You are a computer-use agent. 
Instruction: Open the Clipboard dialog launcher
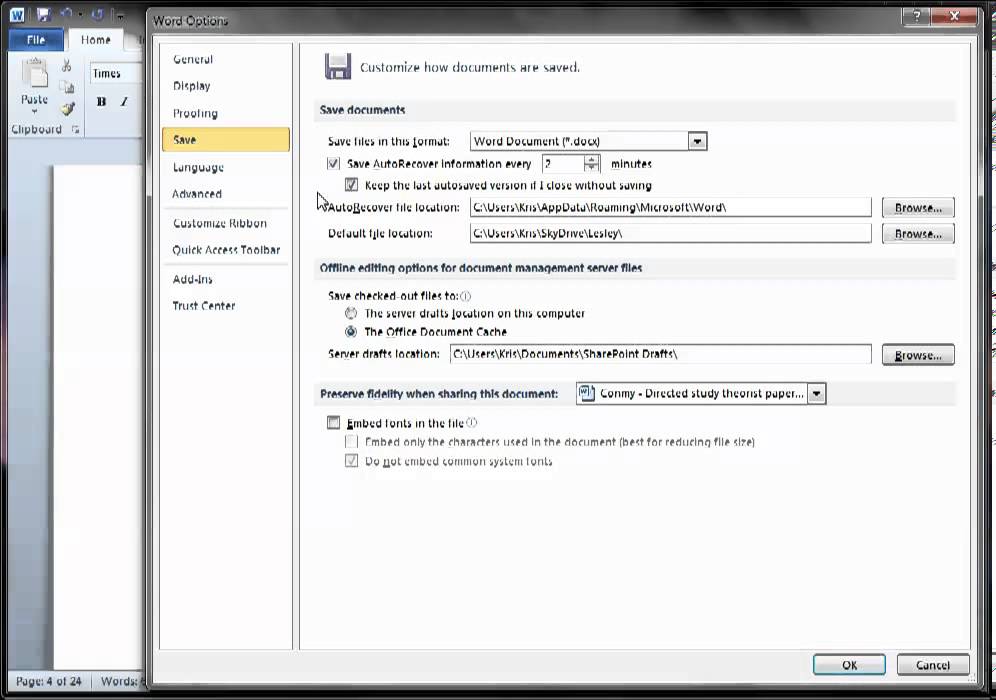pos(76,130)
